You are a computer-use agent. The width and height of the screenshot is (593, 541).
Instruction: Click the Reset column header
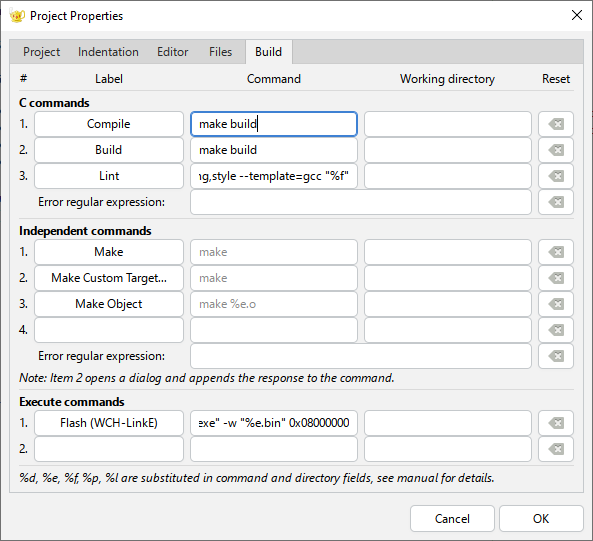click(556, 79)
